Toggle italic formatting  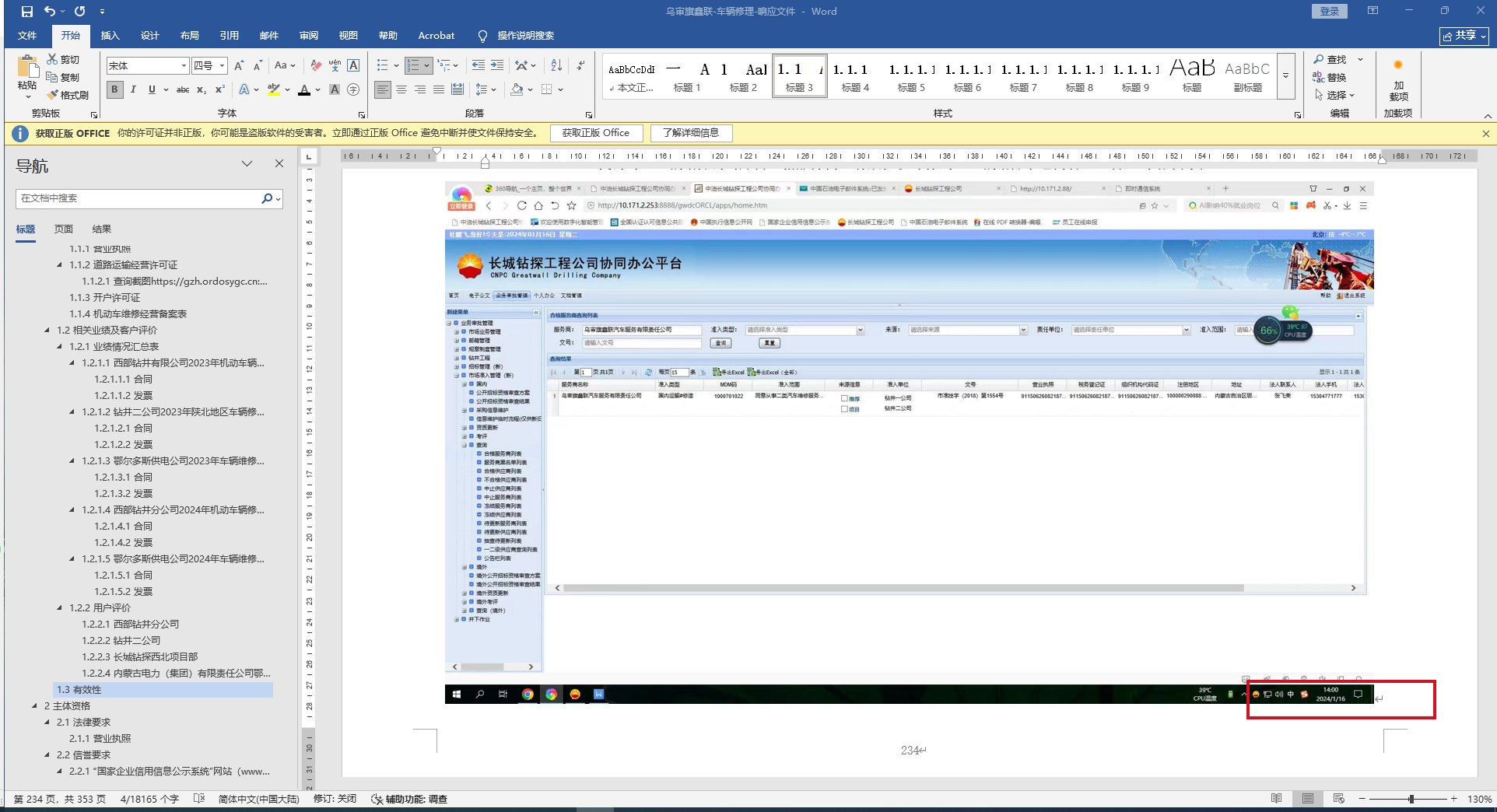pyautogui.click(x=133, y=89)
